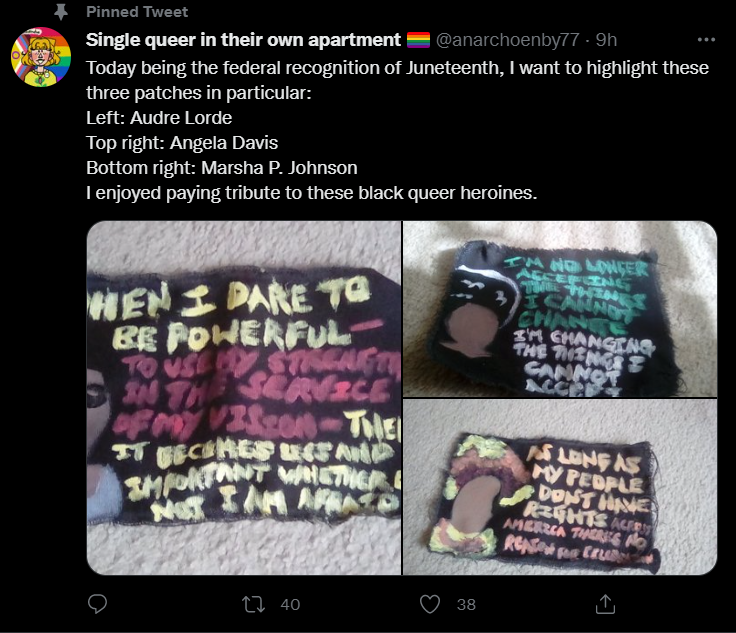Screen dimensions: 736x633
Task: Click the pushpin Pinned Tweet icon
Action: [x=61, y=12]
